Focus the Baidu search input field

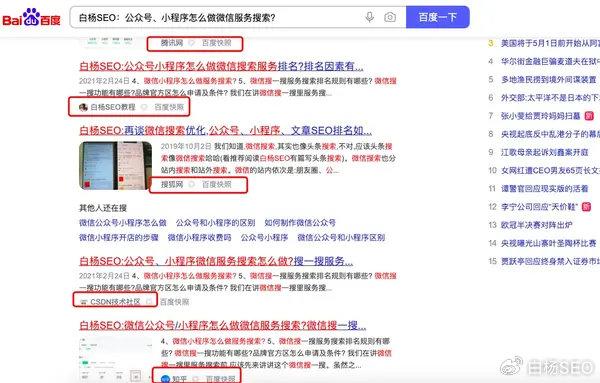(238, 17)
